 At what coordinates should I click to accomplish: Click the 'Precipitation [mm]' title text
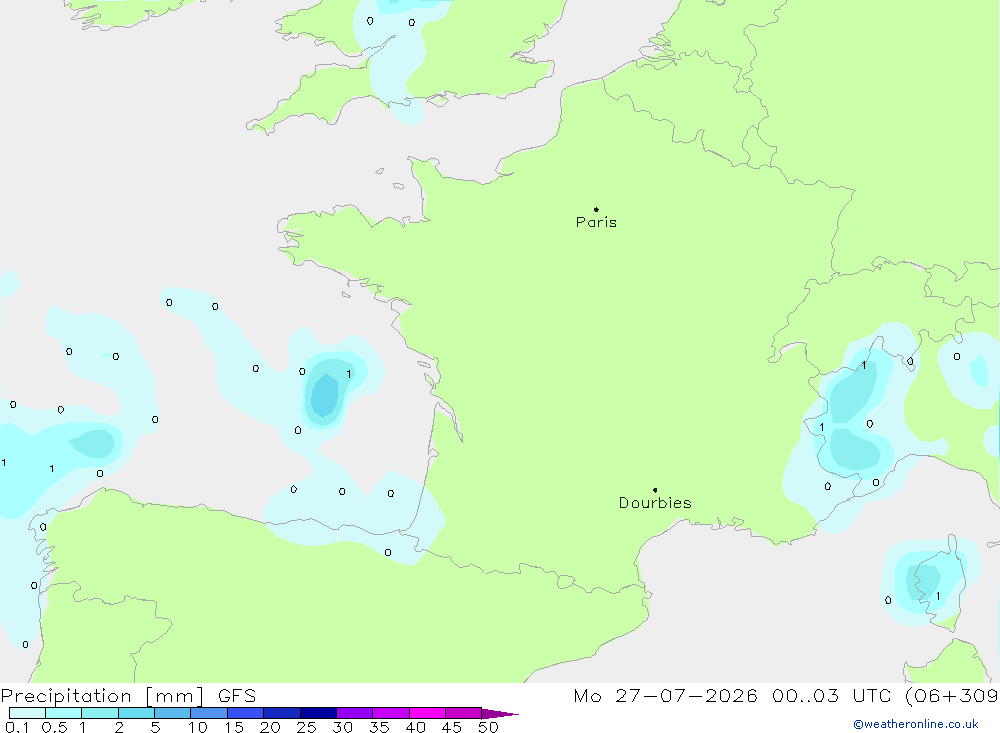point(102,696)
